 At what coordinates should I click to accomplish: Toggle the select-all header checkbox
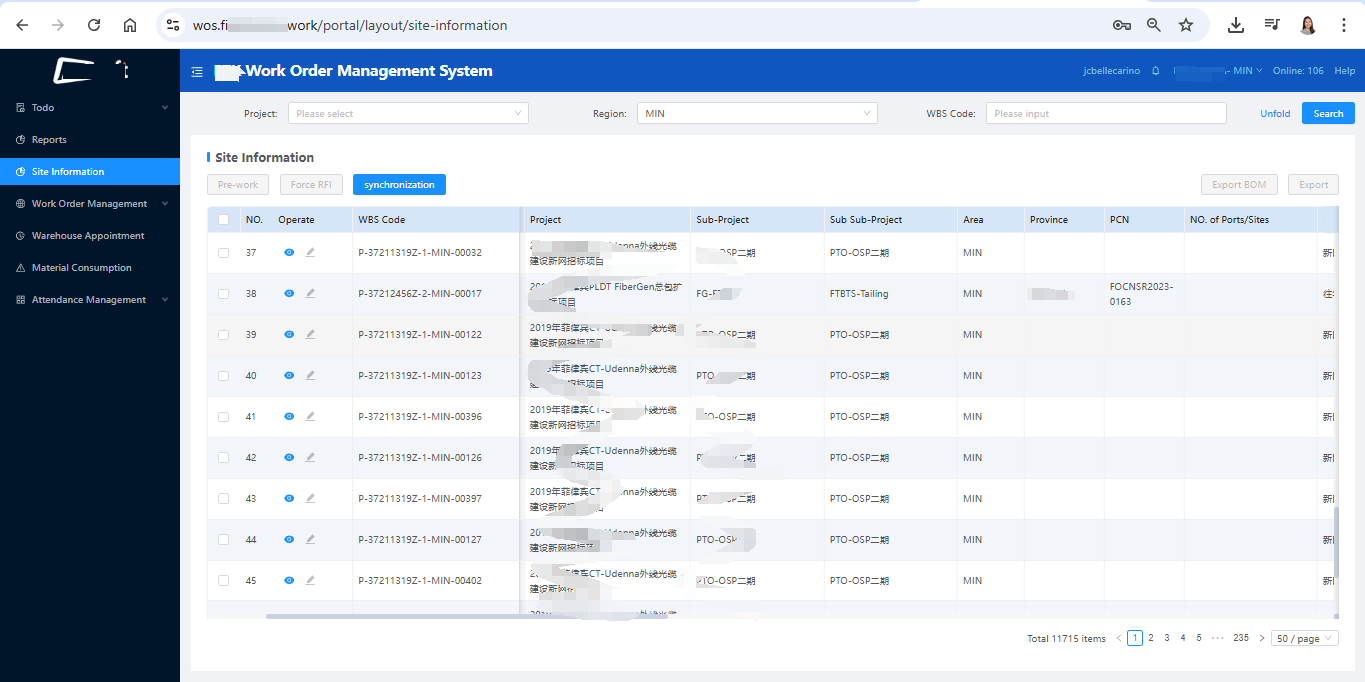223,220
